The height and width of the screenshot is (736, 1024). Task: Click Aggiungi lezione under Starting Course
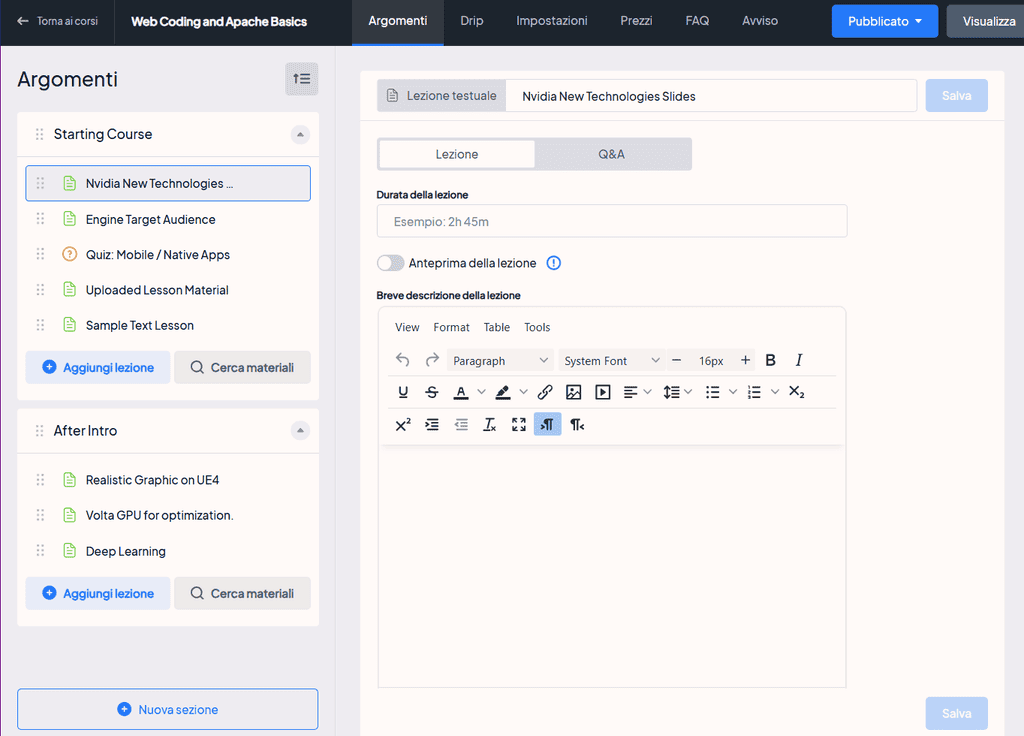click(98, 367)
